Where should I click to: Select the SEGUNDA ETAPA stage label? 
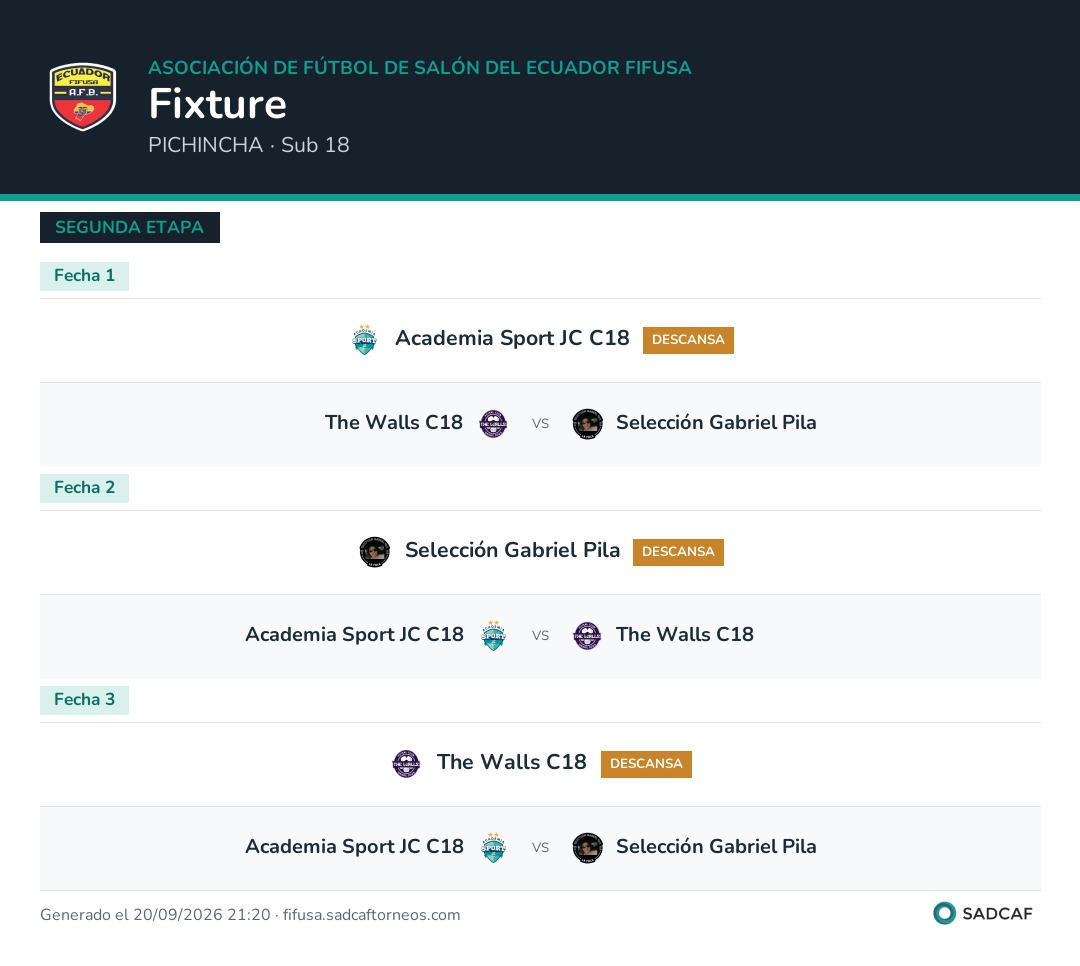point(129,227)
